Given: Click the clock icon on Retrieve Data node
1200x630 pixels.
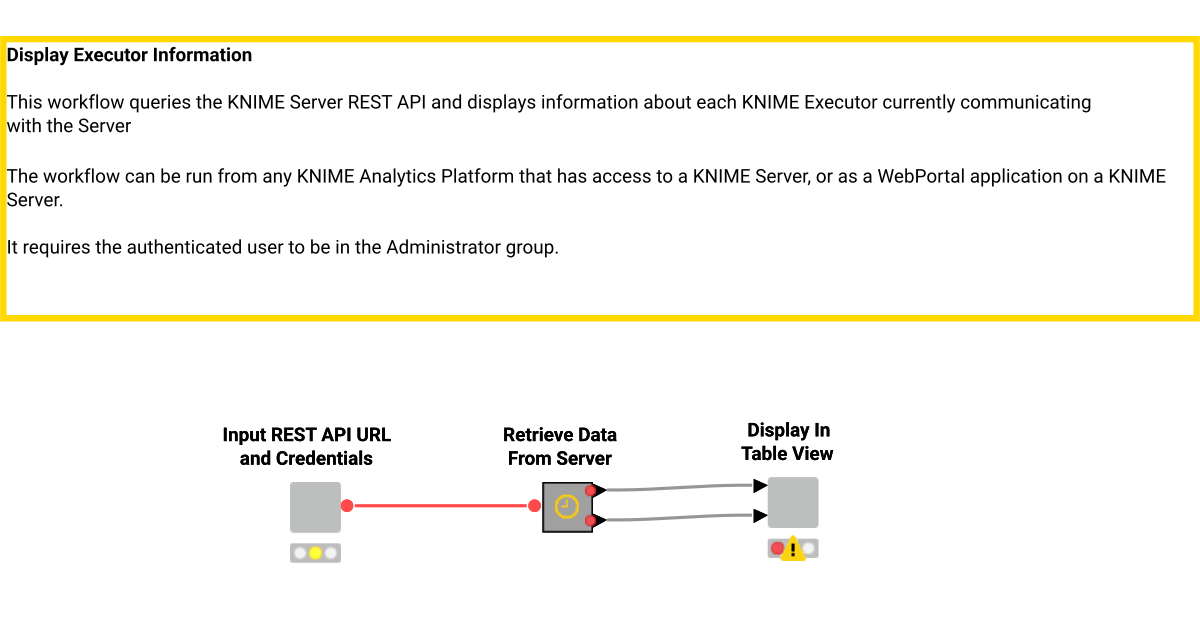Looking at the screenshot, I should [x=565, y=504].
